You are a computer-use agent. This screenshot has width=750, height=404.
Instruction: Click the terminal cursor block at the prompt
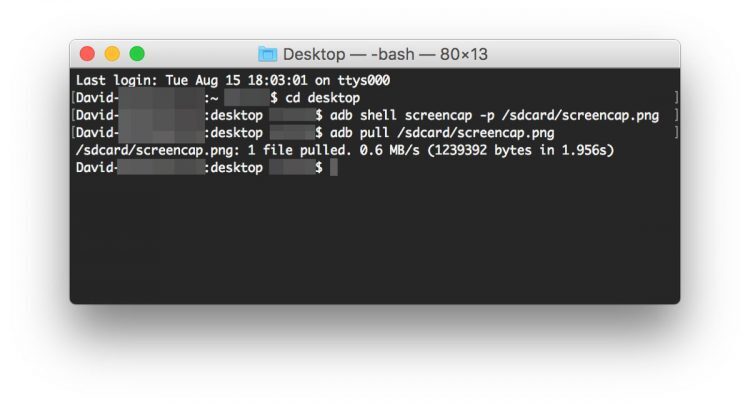(334, 167)
